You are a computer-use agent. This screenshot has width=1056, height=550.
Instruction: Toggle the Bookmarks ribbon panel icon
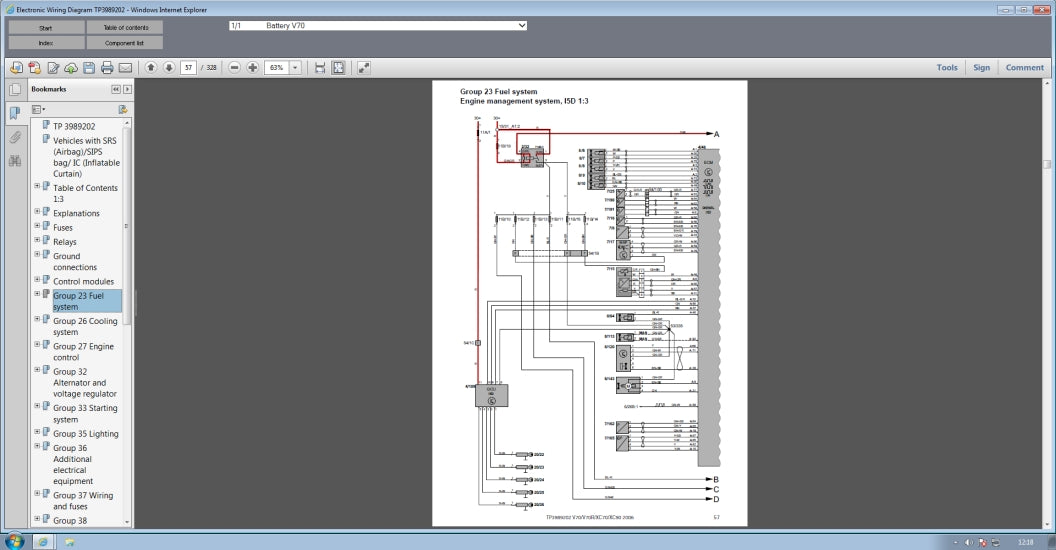click(x=15, y=113)
